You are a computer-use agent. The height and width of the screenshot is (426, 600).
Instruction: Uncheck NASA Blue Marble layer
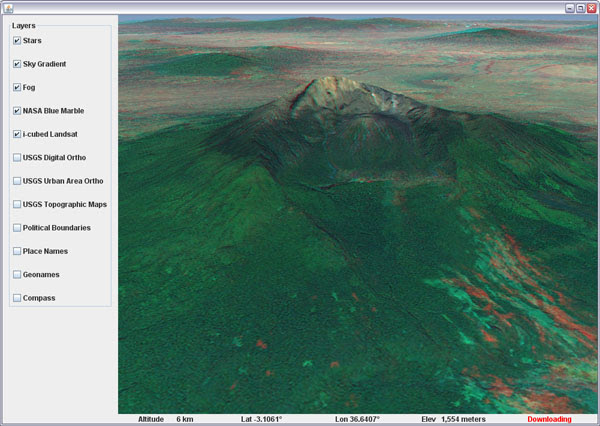17,111
